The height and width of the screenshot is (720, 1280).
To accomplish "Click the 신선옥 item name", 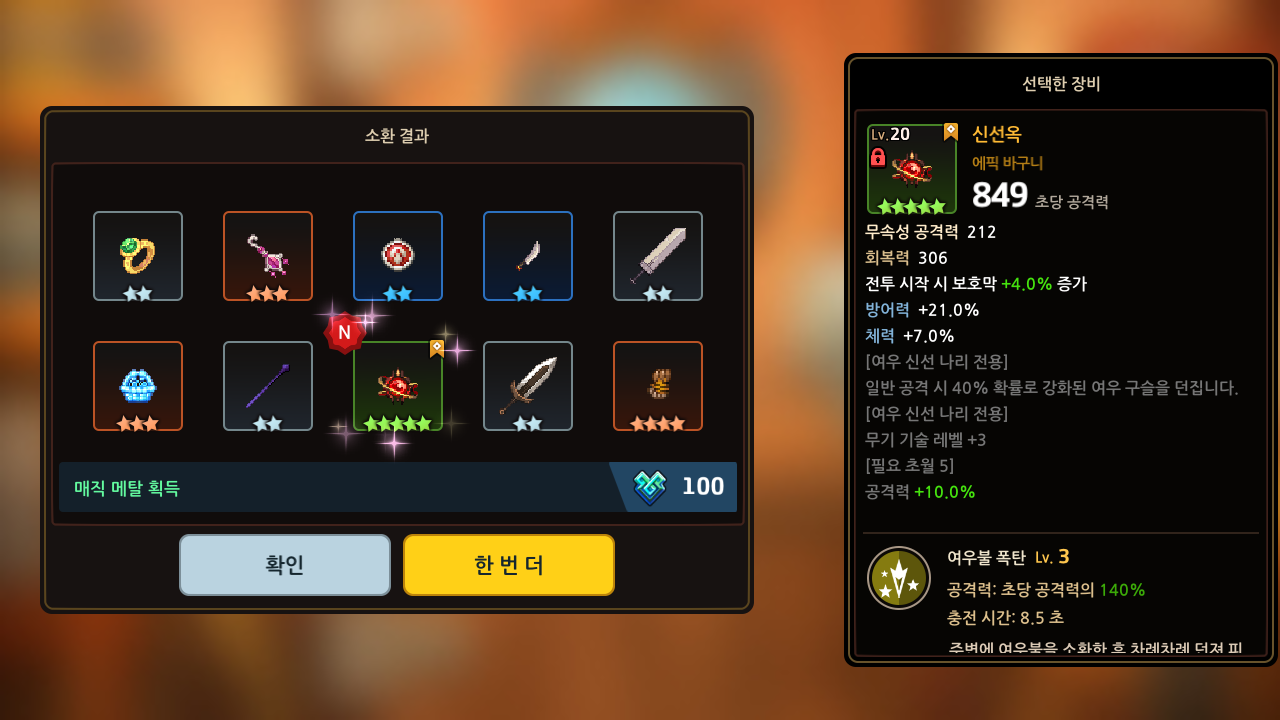I will pyautogui.click(x=997, y=134).
